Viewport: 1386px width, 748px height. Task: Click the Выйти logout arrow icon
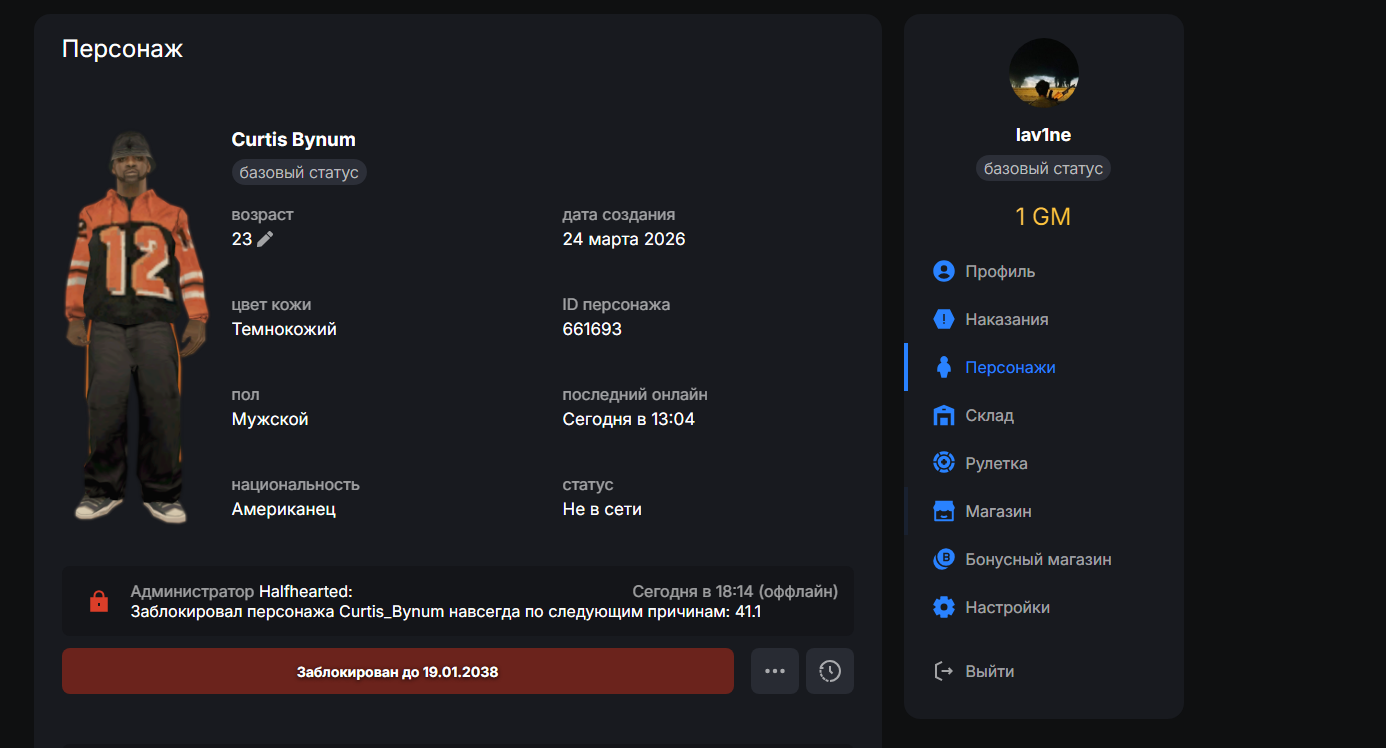click(943, 671)
